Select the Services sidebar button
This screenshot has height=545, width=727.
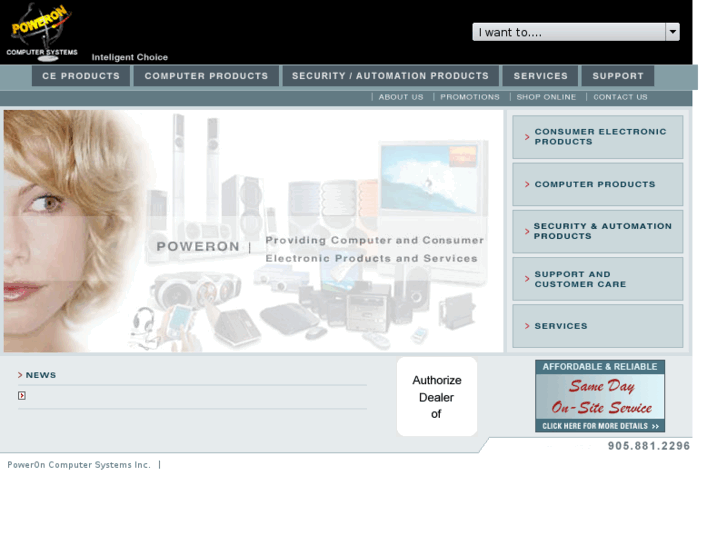(x=598, y=326)
